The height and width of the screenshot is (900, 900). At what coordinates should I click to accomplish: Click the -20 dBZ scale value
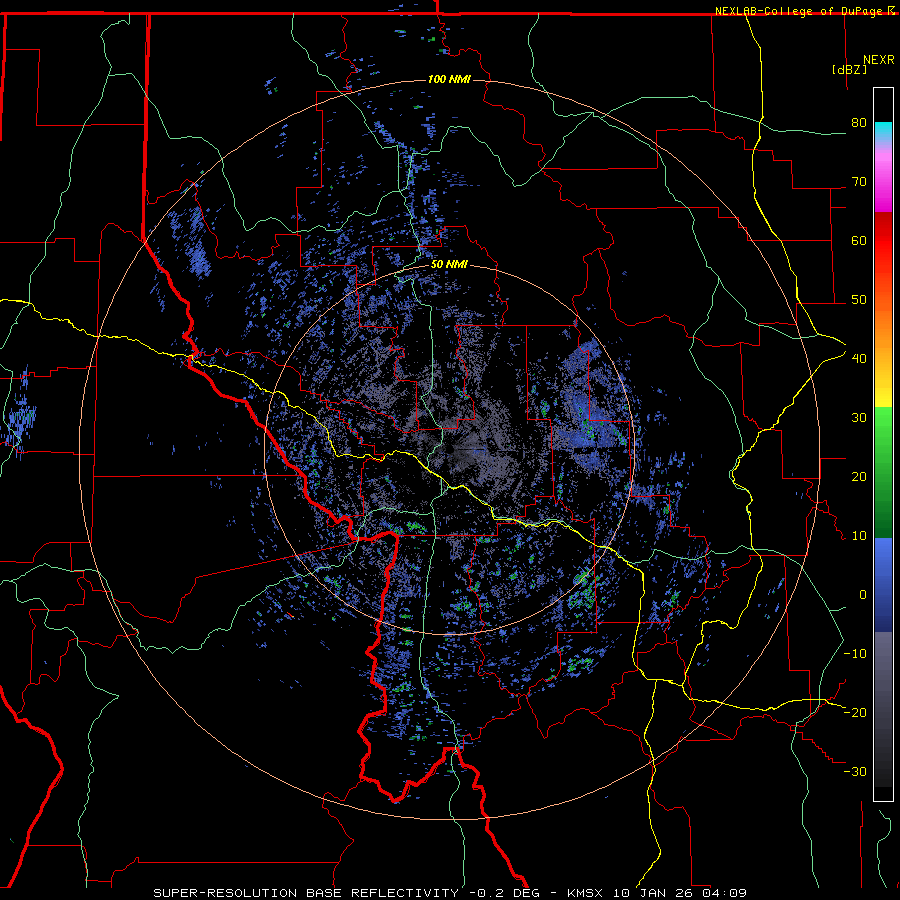click(855, 712)
